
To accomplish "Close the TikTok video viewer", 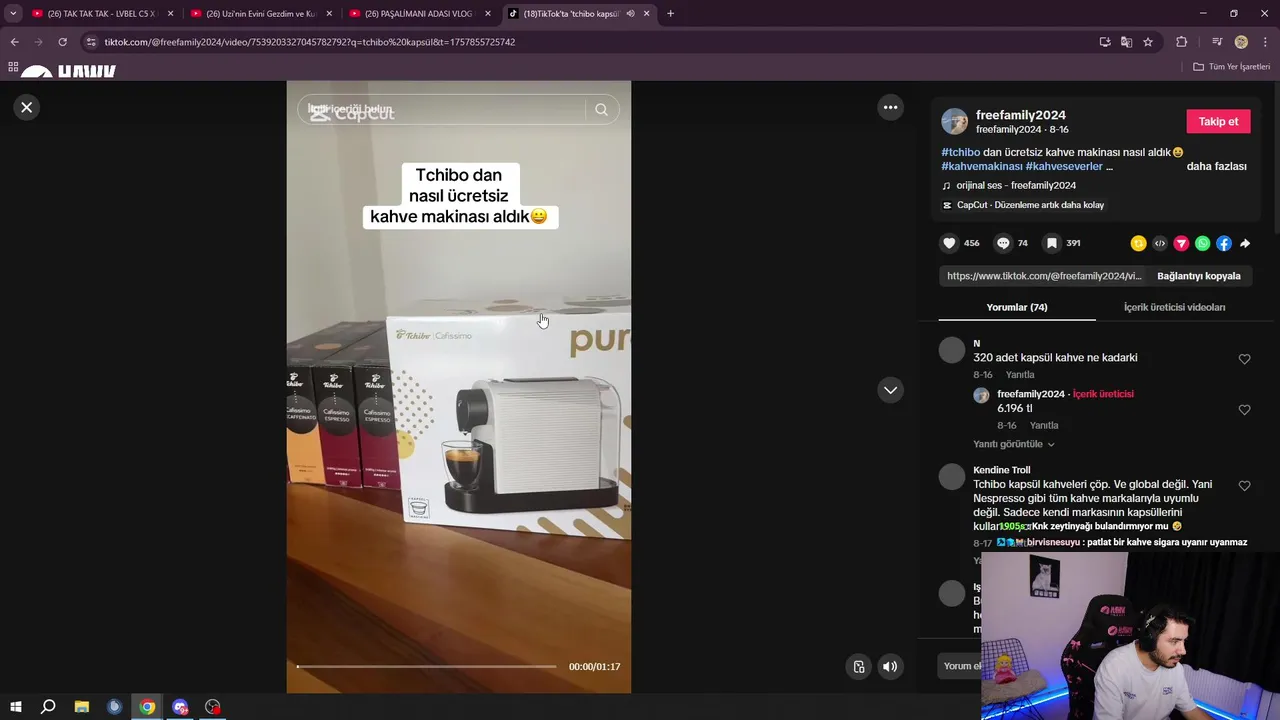I will click(27, 107).
